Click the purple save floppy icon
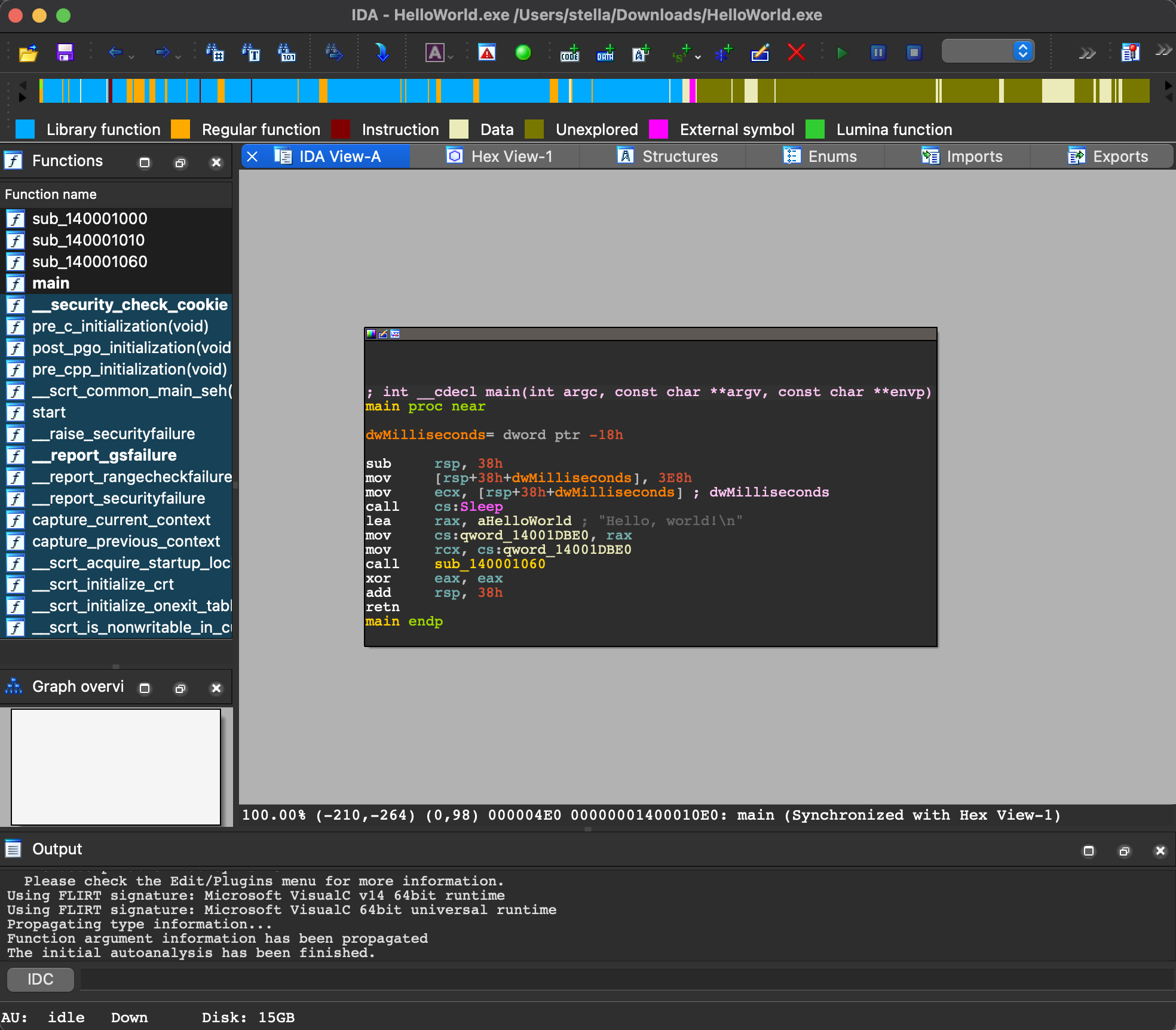Screen dimensions: 1176x1030 click(x=65, y=53)
